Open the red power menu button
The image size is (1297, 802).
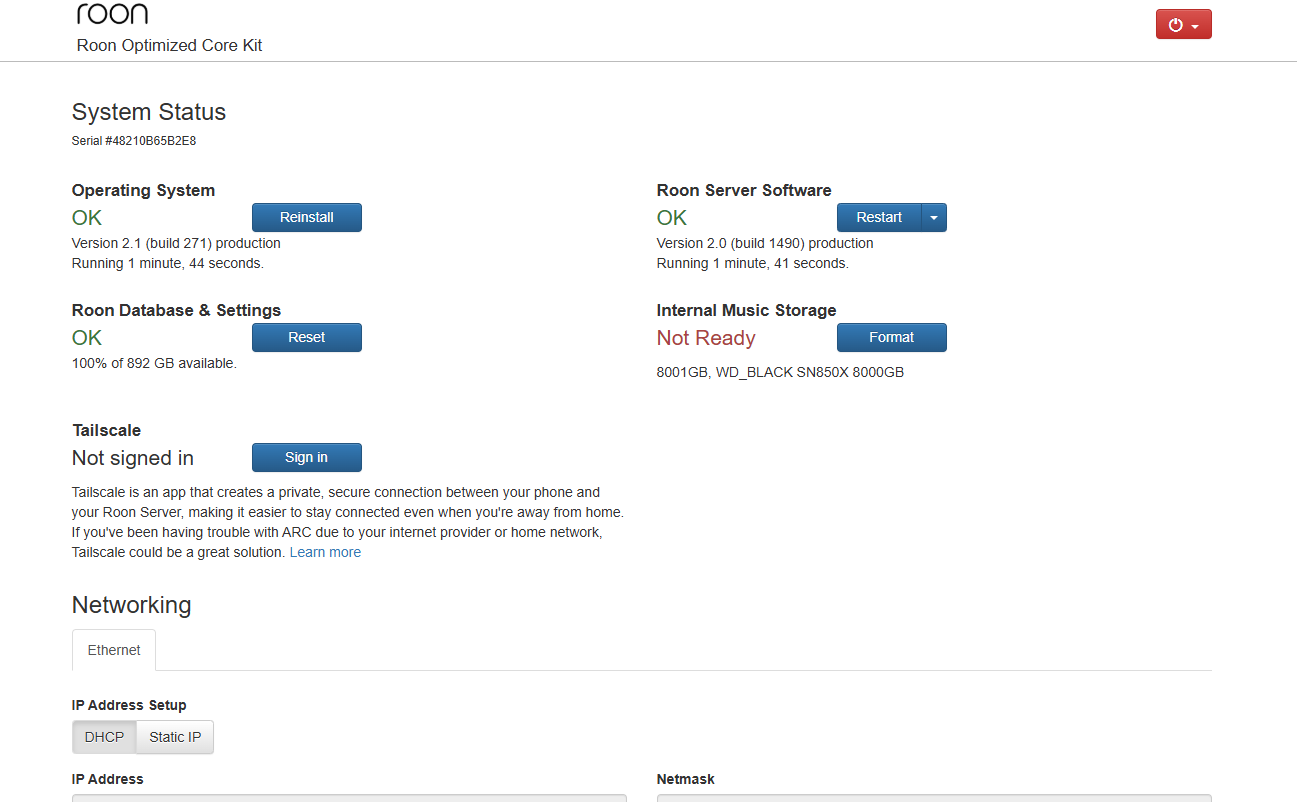(1183, 25)
